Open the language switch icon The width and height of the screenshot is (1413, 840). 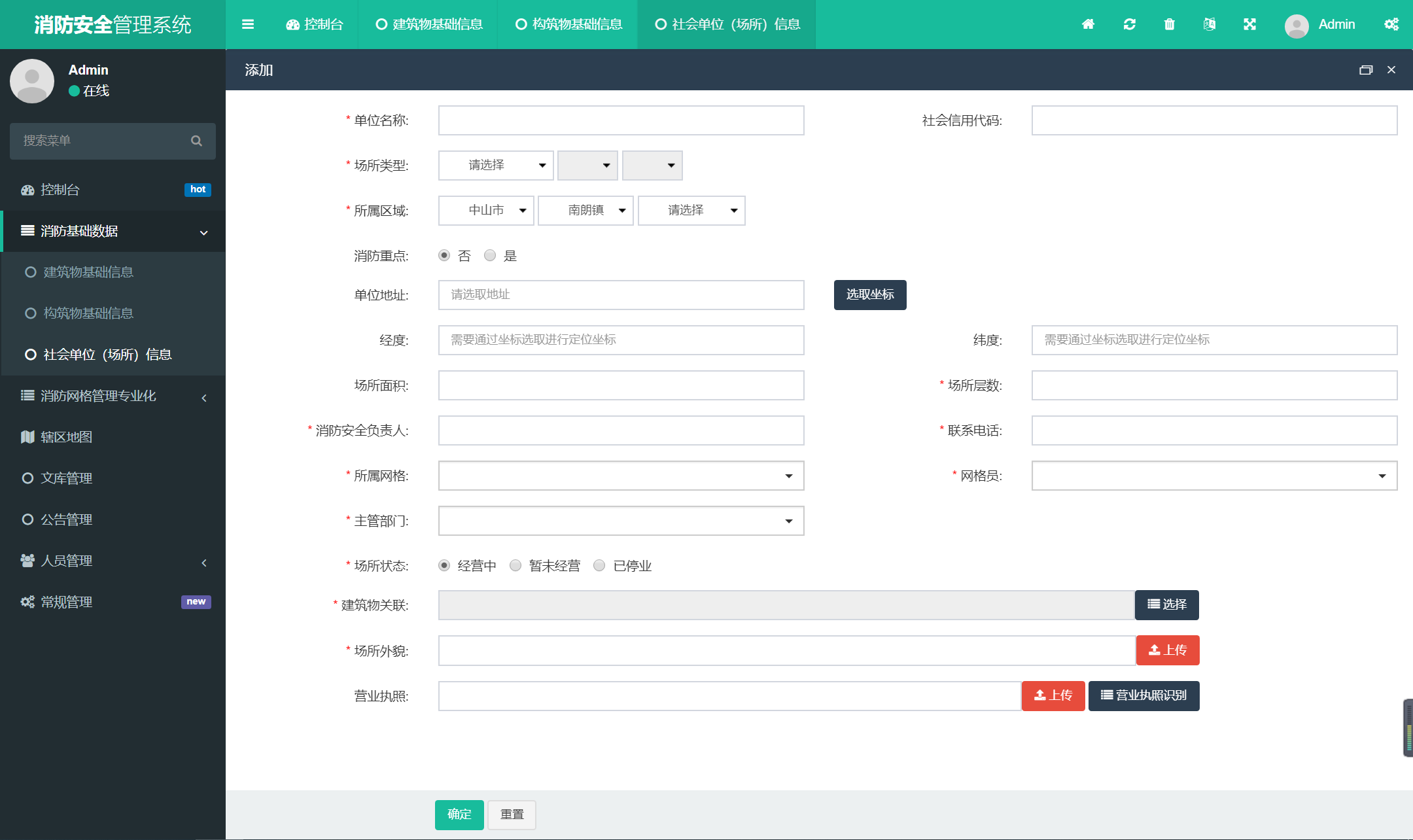pyautogui.click(x=1210, y=24)
